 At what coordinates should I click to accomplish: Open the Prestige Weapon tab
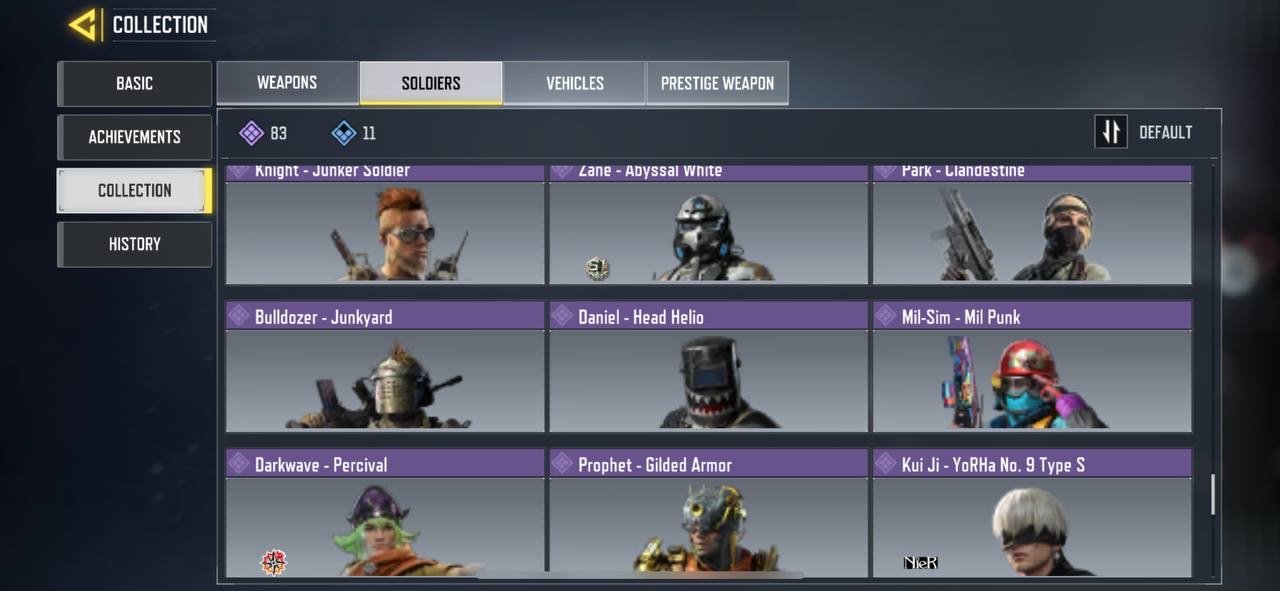click(717, 83)
